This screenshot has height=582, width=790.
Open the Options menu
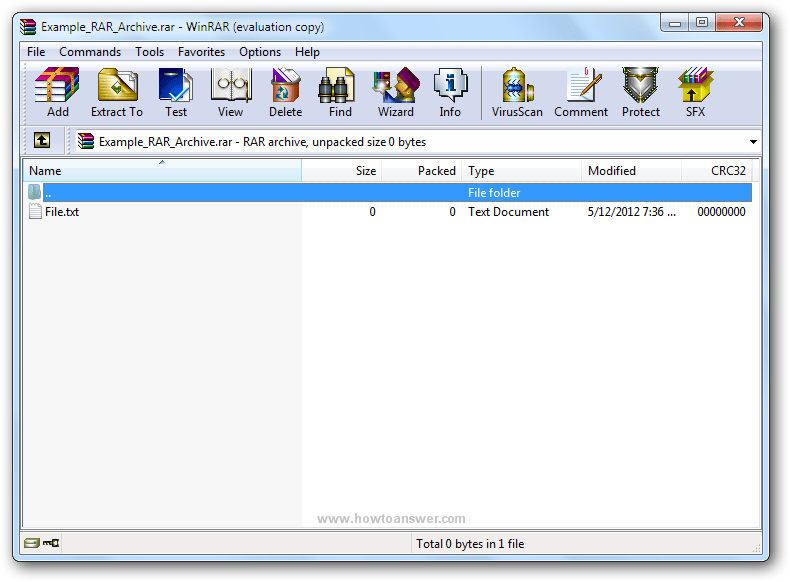point(260,52)
